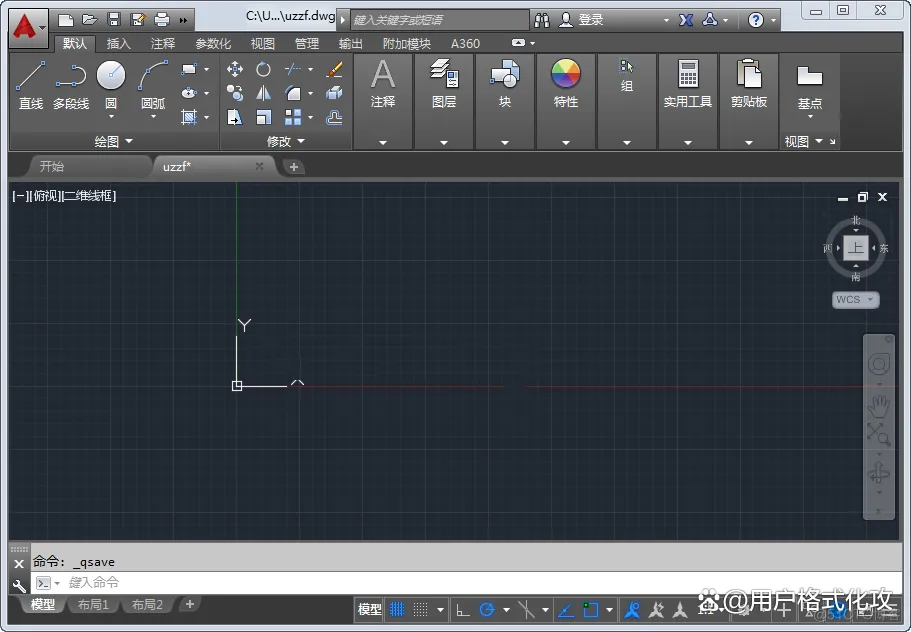Switch to the Parametric (参数化) ribbon tab
Image resolution: width=911 pixels, height=632 pixels.
pyautogui.click(x=213, y=44)
